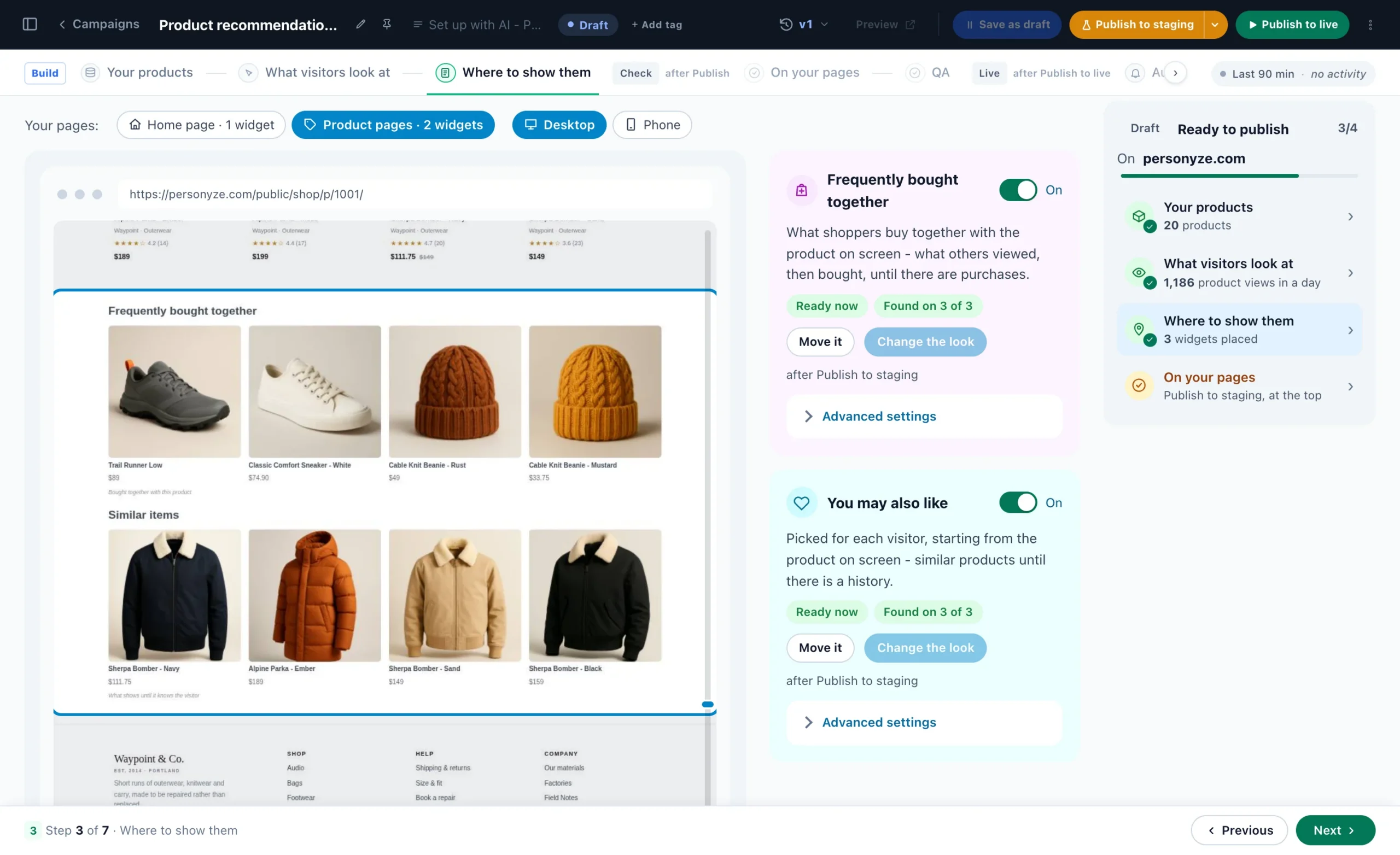
Task: Select Alpine Parka - Ember thumbnail
Action: [314, 595]
